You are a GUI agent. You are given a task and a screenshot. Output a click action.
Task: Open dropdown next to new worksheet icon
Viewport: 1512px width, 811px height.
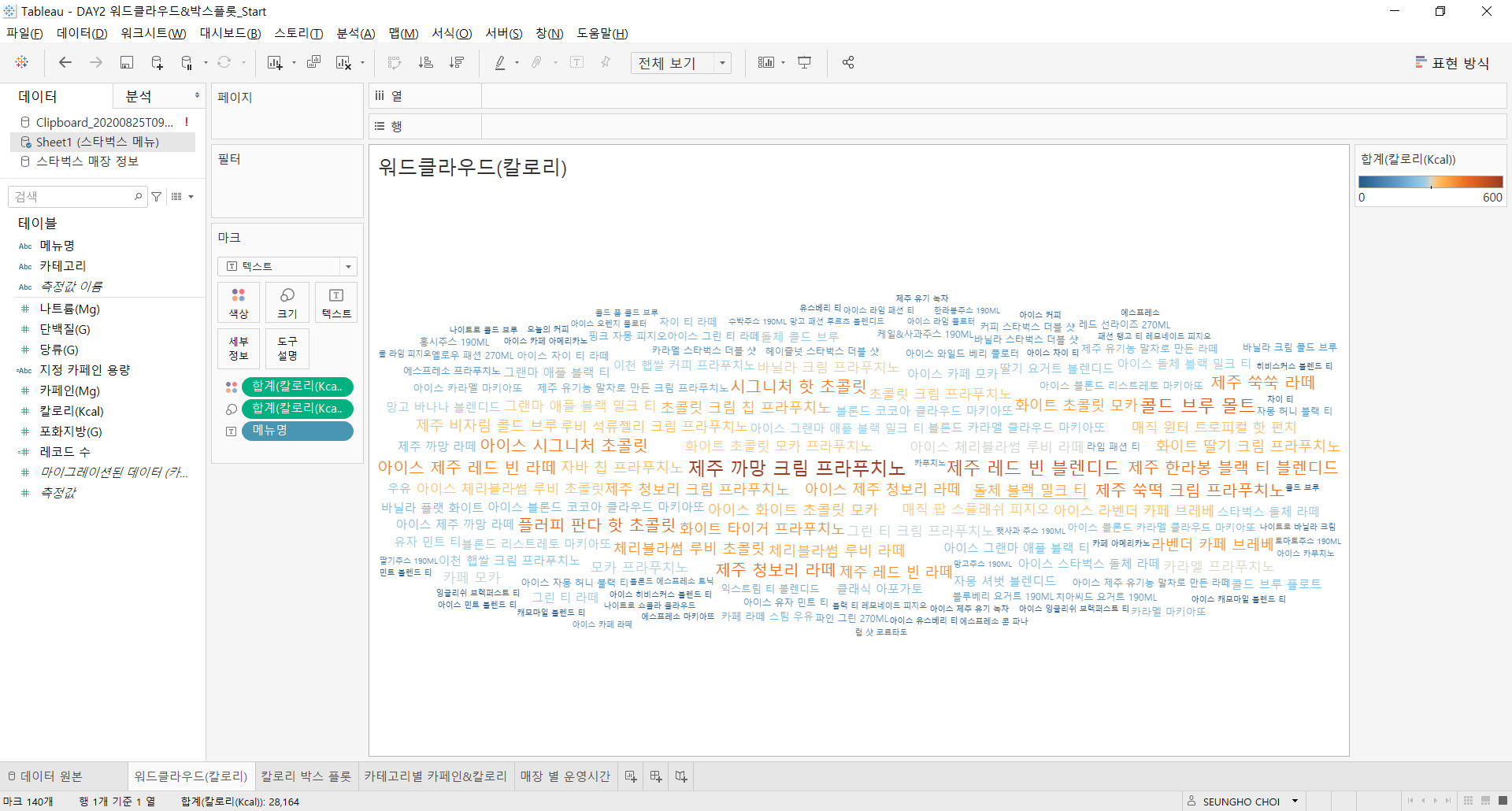point(294,63)
